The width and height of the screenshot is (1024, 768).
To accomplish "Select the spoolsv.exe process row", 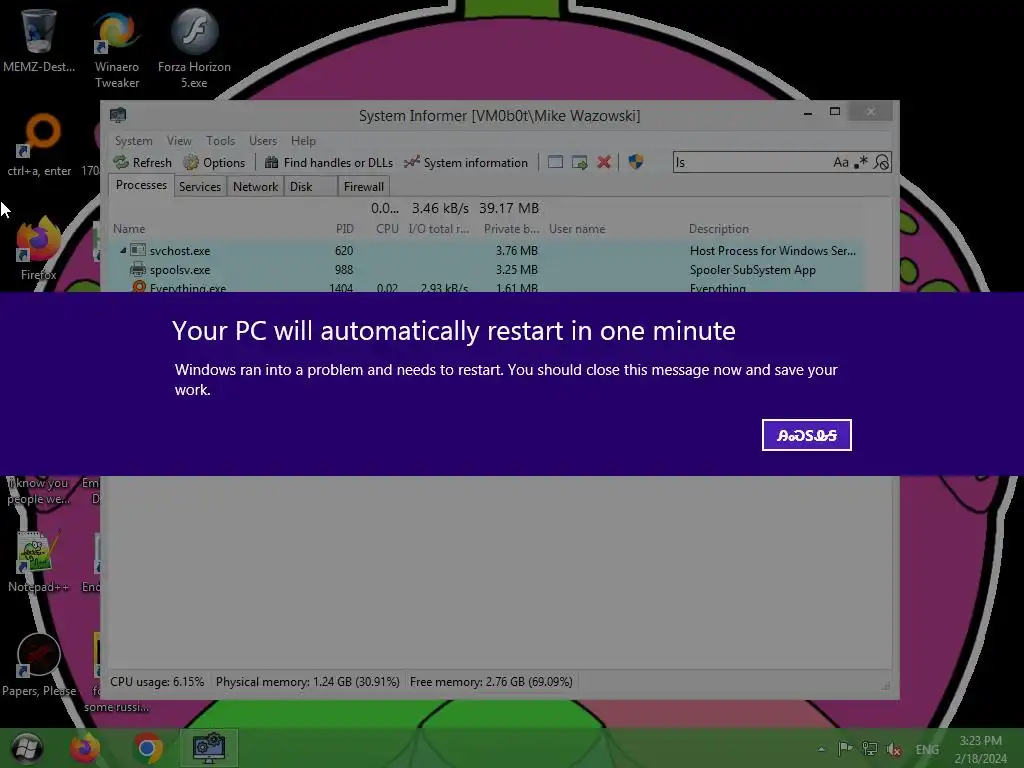I will [x=487, y=270].
